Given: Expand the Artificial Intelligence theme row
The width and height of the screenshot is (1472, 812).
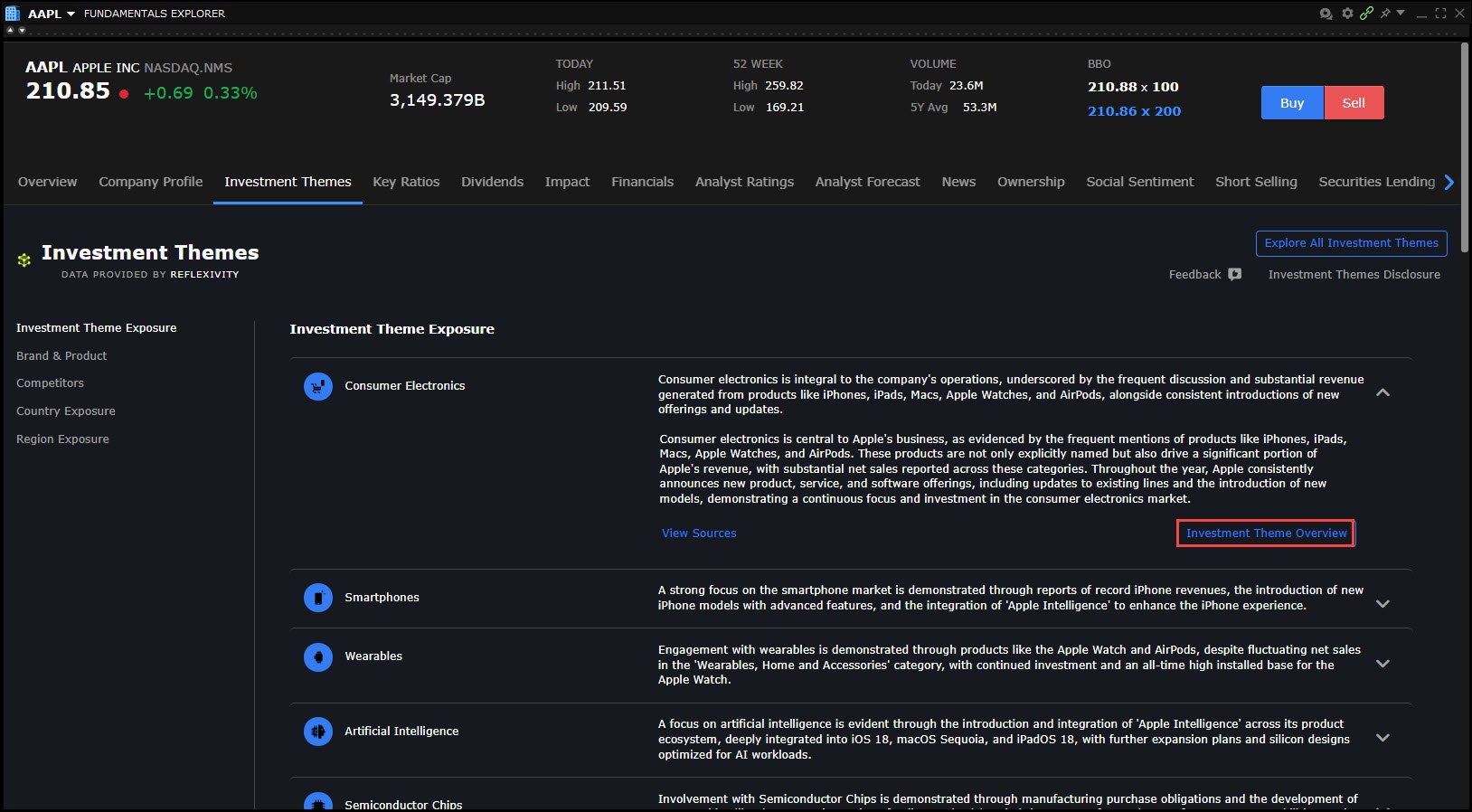Looking at the screenshot, I should (1382, 738).
